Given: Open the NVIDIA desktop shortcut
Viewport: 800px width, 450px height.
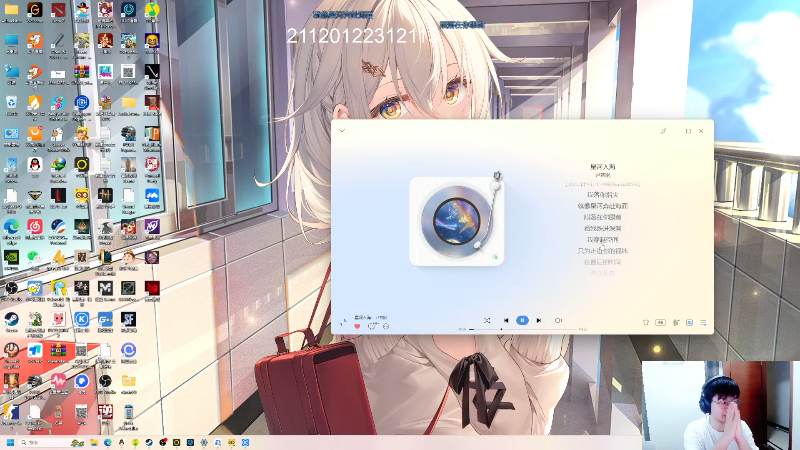Looking at the screenshot, I should coord(11,260).
